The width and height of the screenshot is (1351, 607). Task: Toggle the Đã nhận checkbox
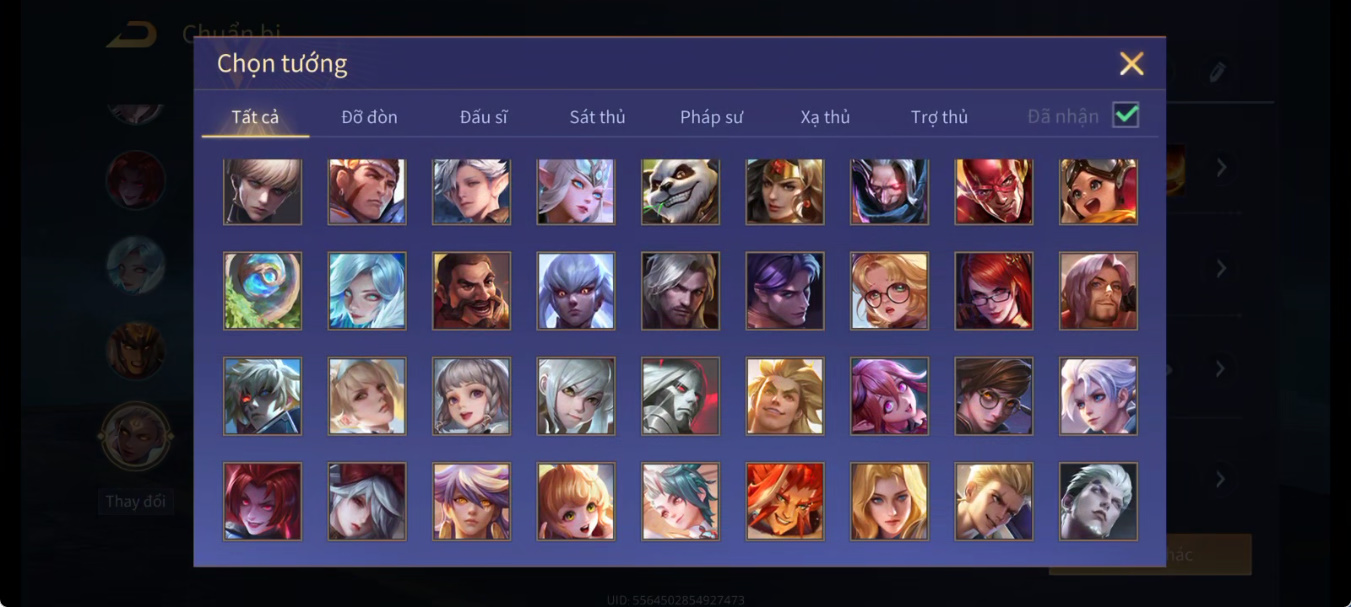click(x=1126, y=115)
